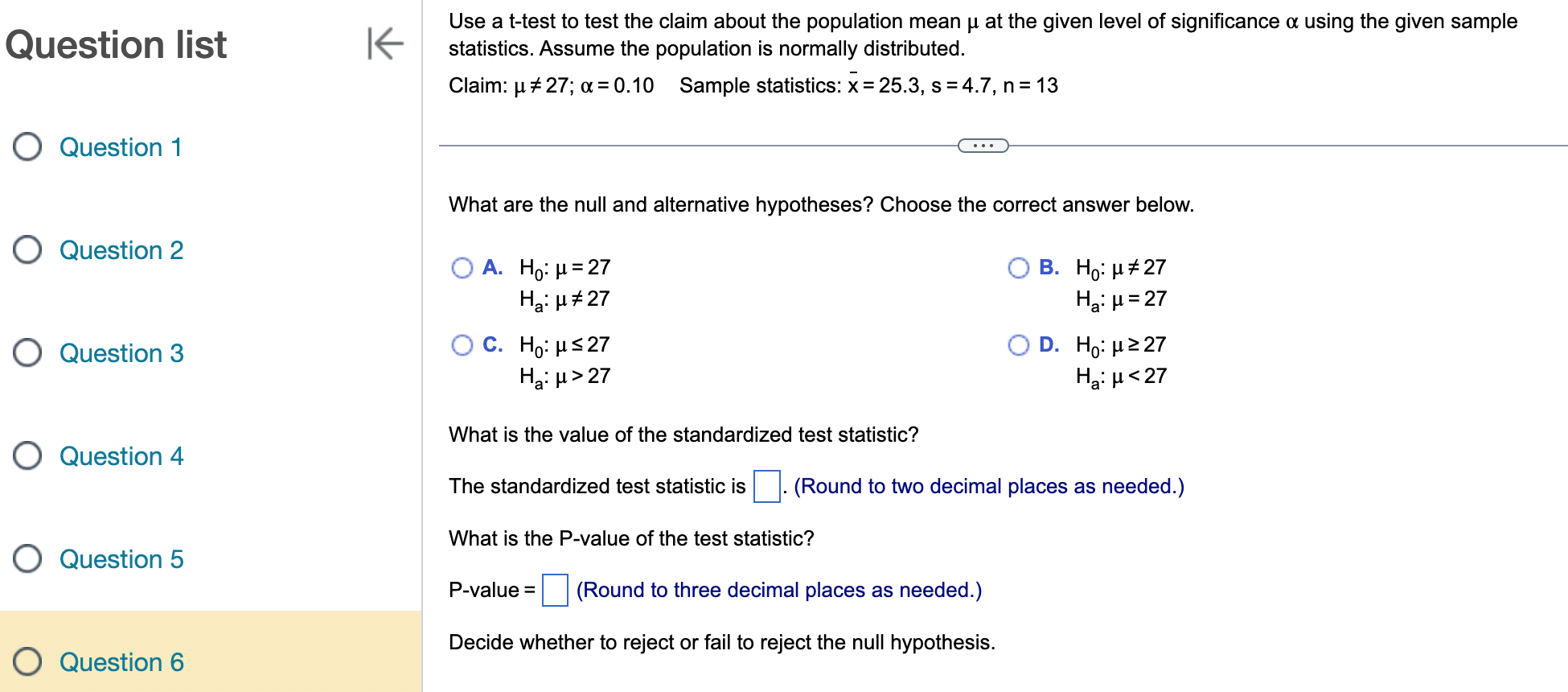
Task: Select the highlighted Question 6 entry
Action: (x=122, y=662)
